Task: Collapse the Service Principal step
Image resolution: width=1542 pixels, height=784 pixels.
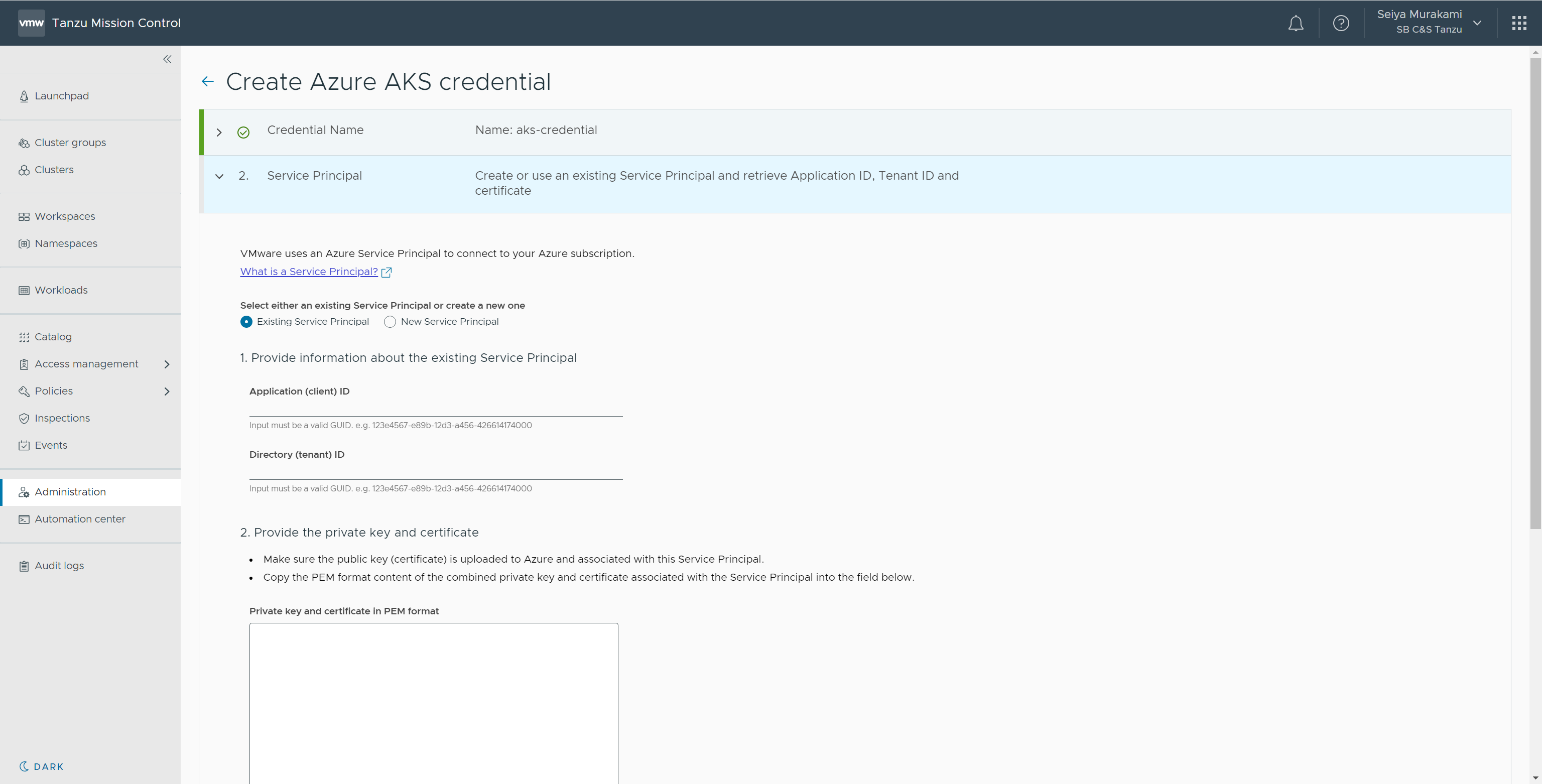Action: 219,177
